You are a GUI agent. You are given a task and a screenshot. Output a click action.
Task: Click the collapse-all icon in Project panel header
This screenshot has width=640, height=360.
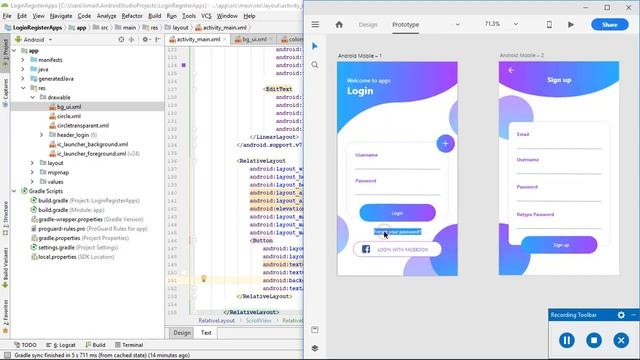point(131,40)
